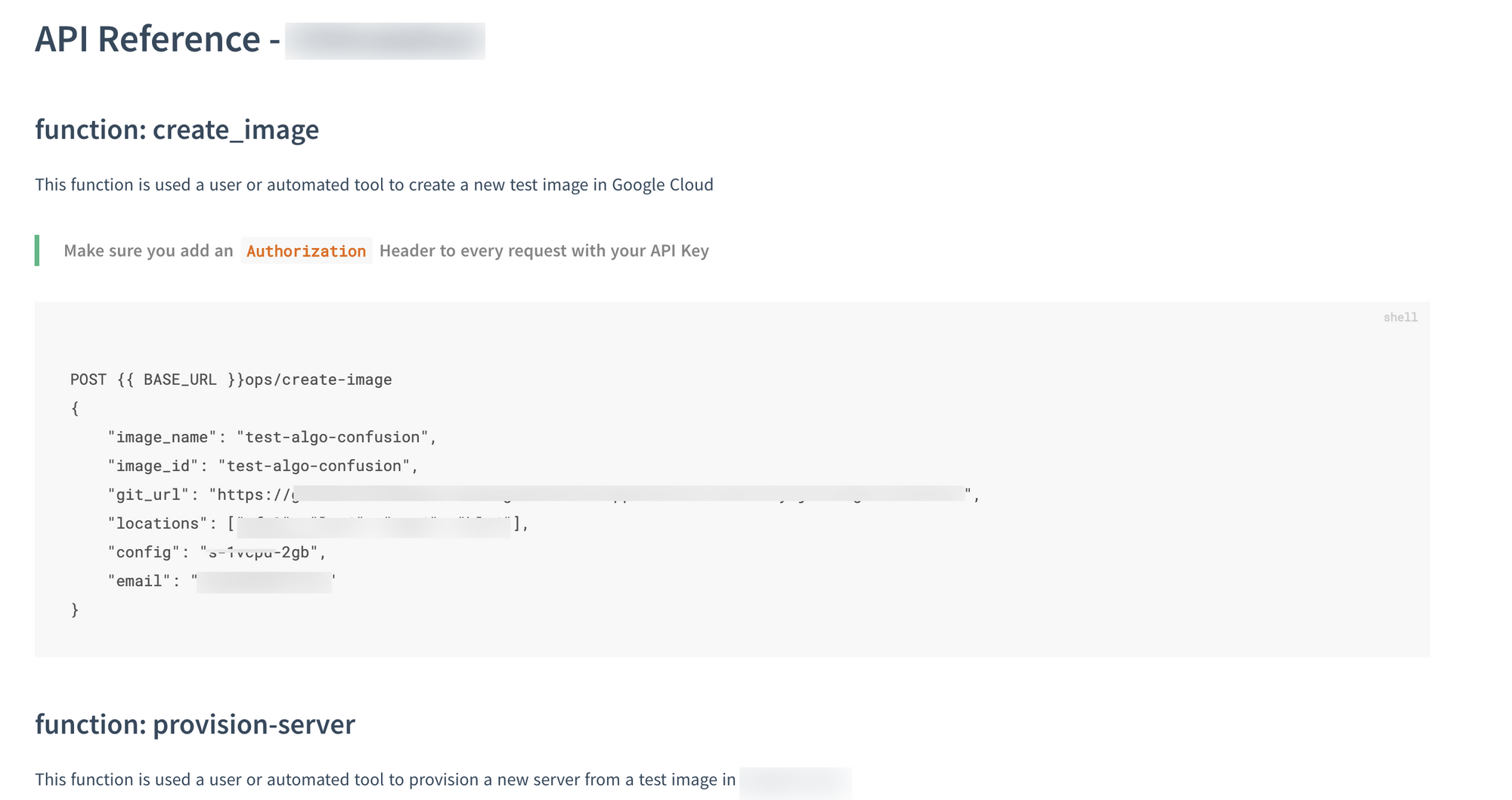The image size is (1512, 800).
Task: Click the POST ops/create-image request line
Action: point(231,380)
